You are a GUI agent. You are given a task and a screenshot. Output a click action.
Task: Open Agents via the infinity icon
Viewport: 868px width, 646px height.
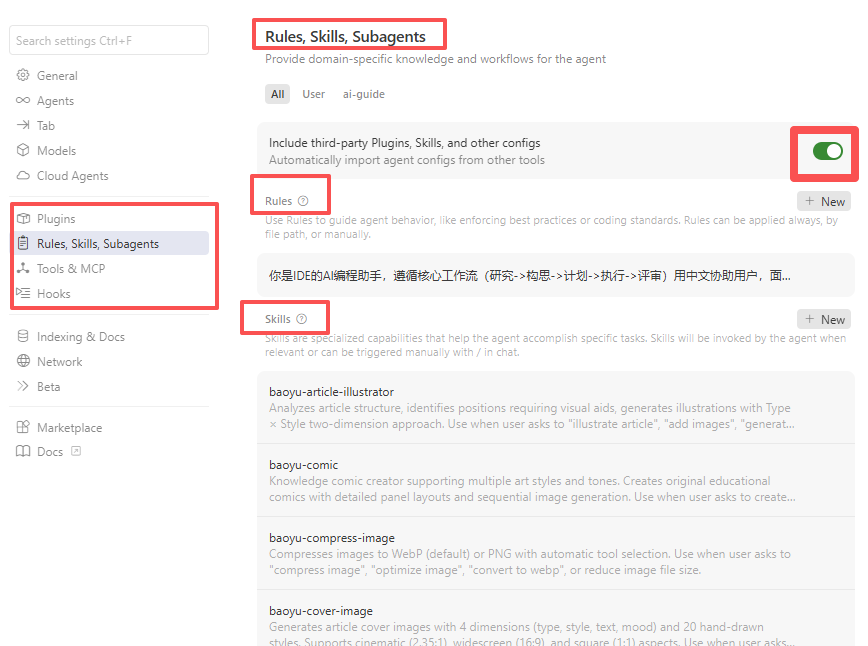coord(23,101)
